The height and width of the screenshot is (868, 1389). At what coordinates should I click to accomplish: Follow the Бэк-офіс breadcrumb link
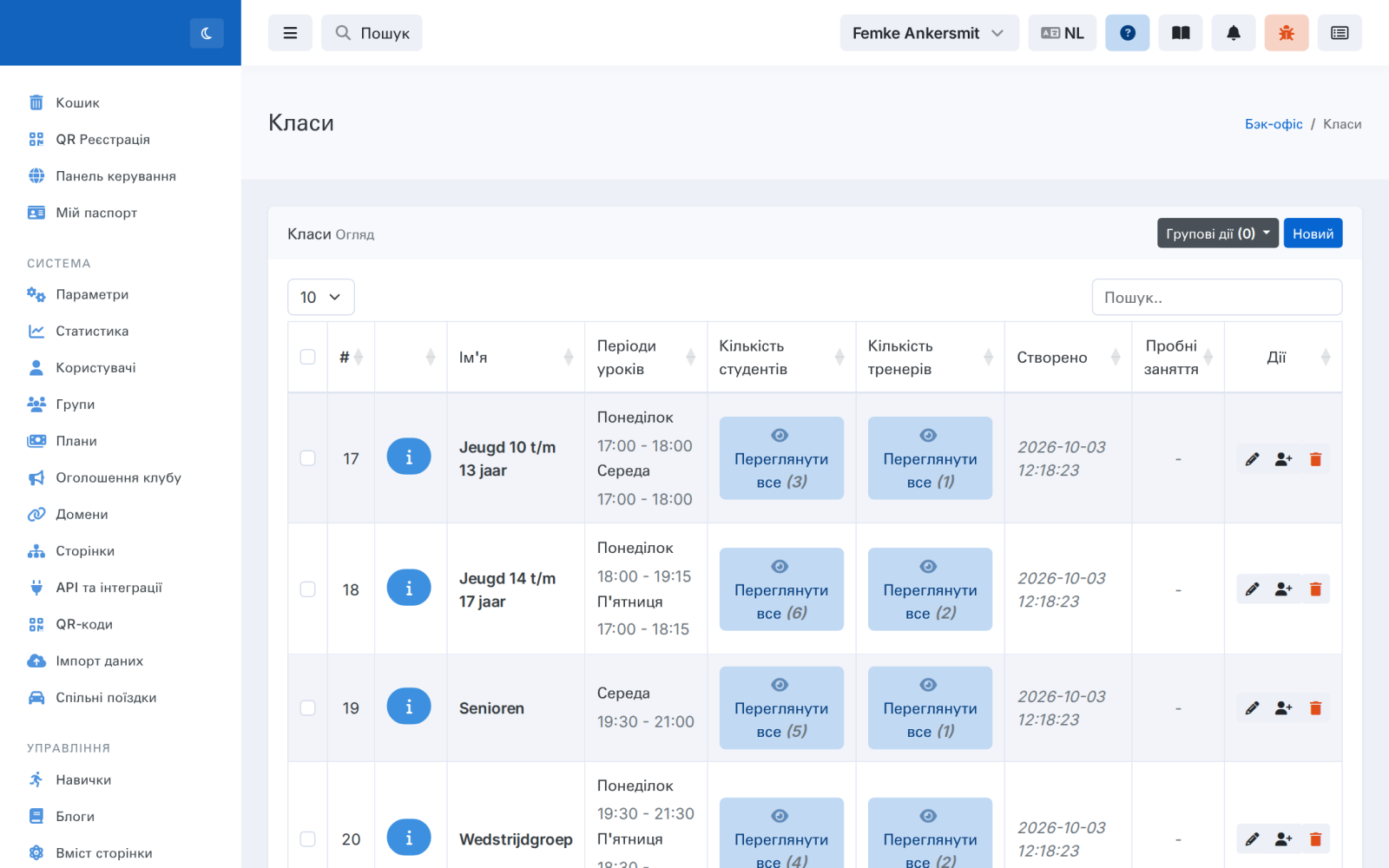[1274, 124]
